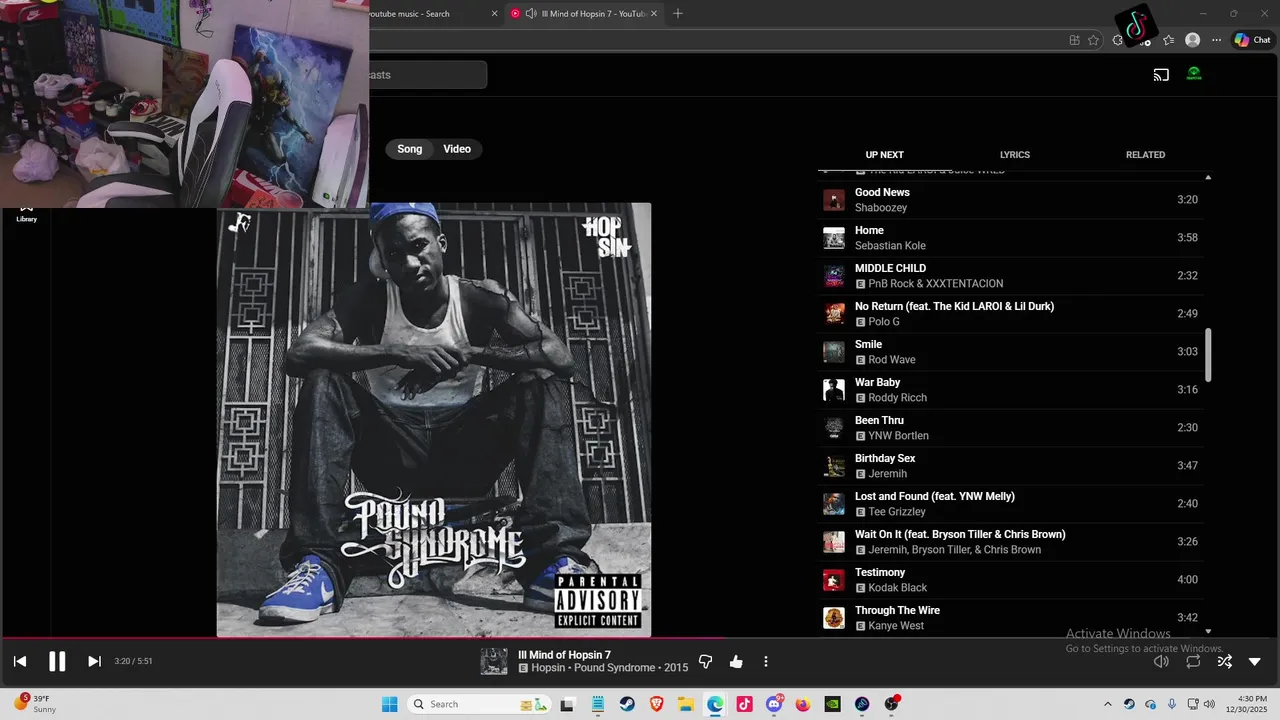Play Through The Wire by Kanye West
1280x720 pixels.
(x=1010, y=618)
